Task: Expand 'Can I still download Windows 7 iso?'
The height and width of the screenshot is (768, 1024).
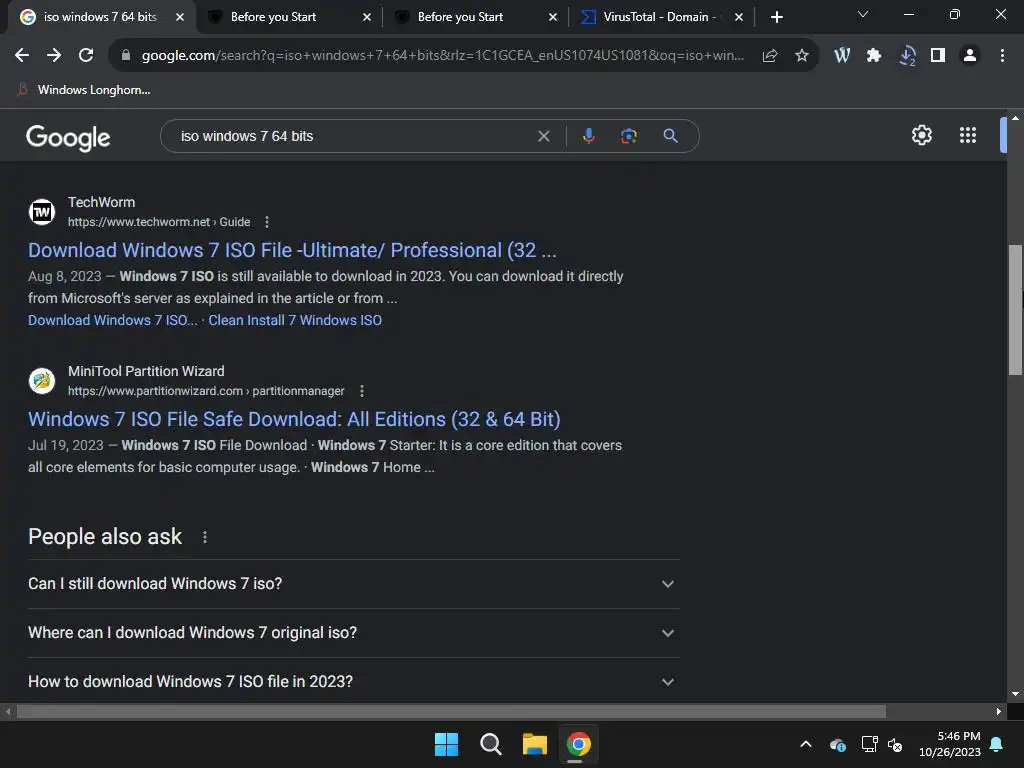Action: pos(353,584)
